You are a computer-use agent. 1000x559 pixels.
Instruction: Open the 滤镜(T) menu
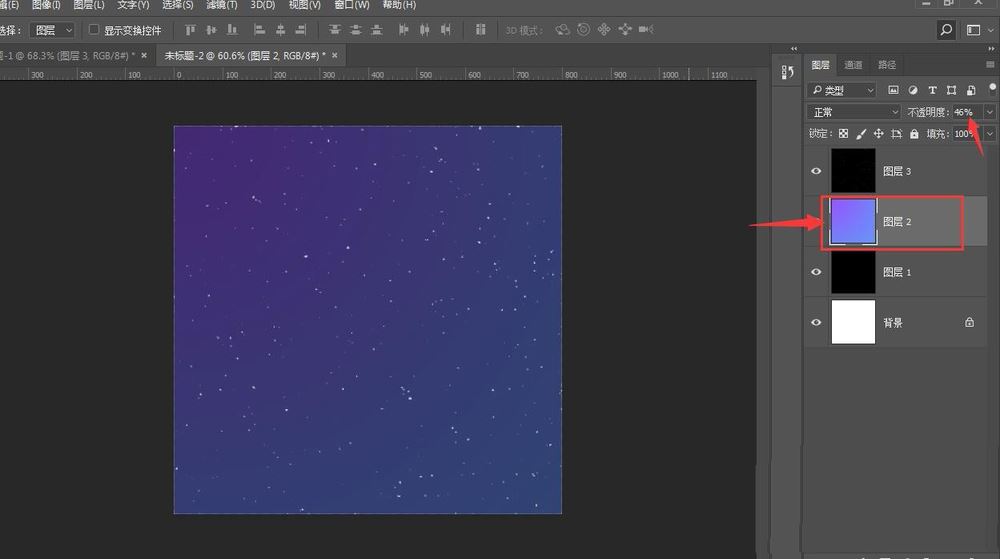click(221, 5)
